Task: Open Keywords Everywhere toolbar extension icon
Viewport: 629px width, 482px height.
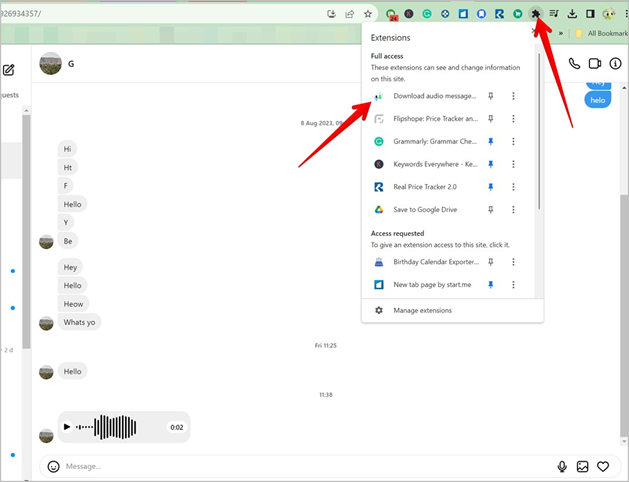Action: pos(409,14)
